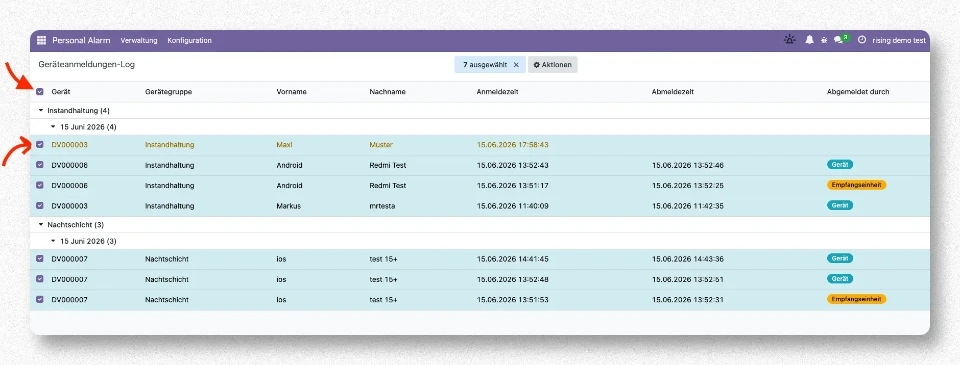Open the Aktionen gear dropdown
The height and width of the screenshot is (365, 960).
(552, 65)
